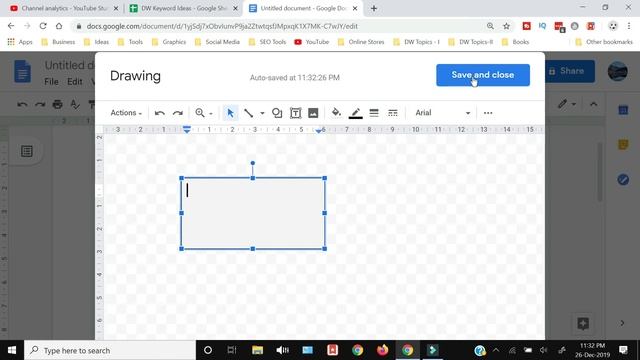Collapse the Docs menus with the chevron

(593, 104)
